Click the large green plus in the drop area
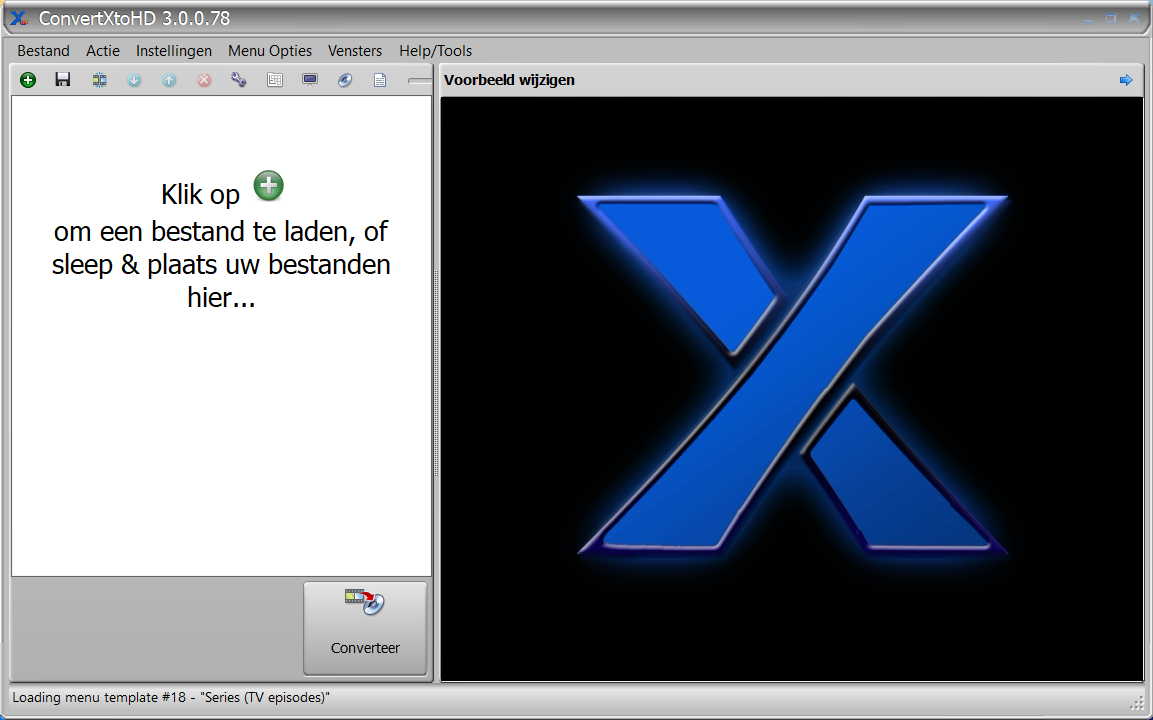This screenshot has height=720, width=1153. pyautogui.click(x=268, y=185)
